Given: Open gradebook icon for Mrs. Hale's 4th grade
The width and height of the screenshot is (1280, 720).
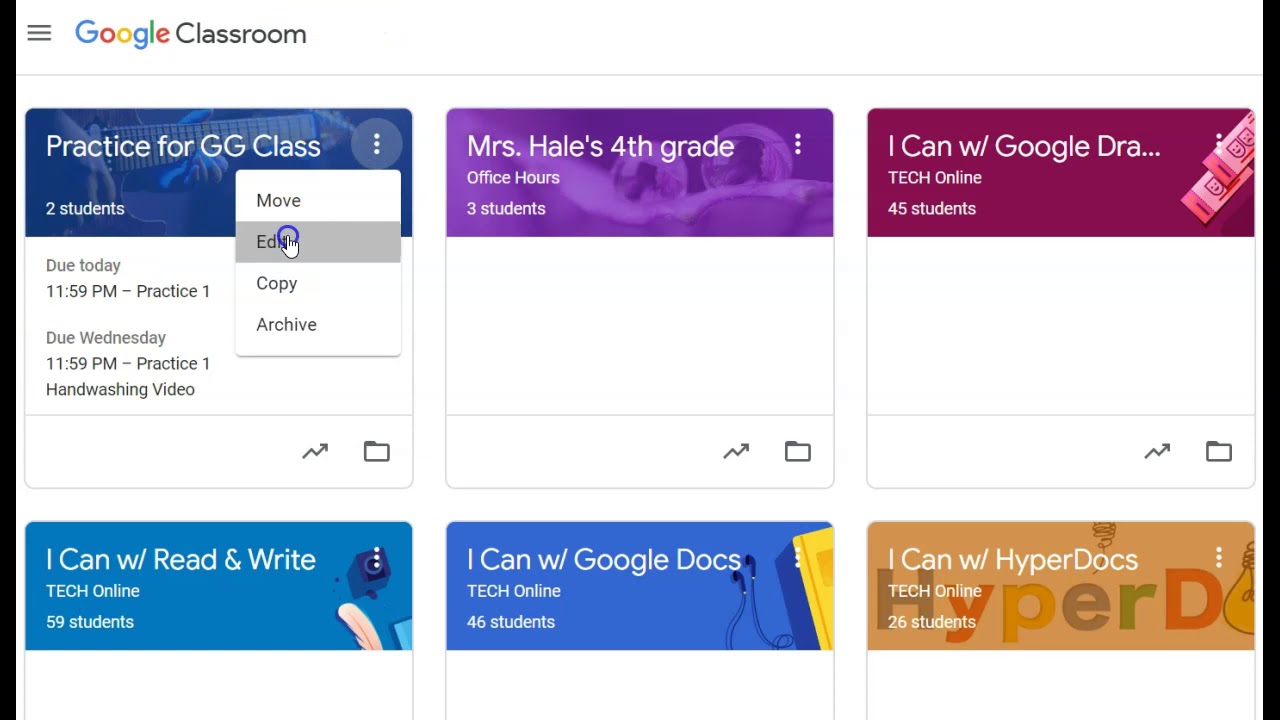Looking at the screenshot, I should tap(736, 452).
